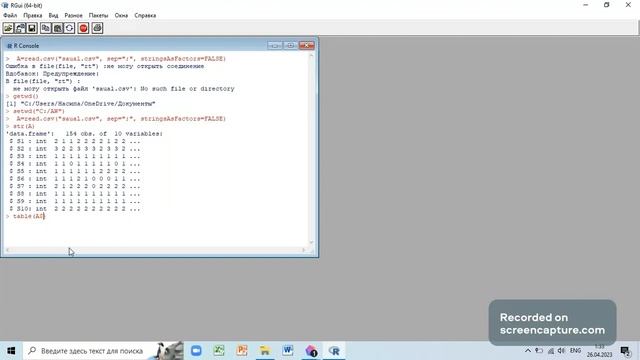The image size is (640, 360).
Task: Click the 'data.frame': 154 obs. line
Action: point(84,133)
